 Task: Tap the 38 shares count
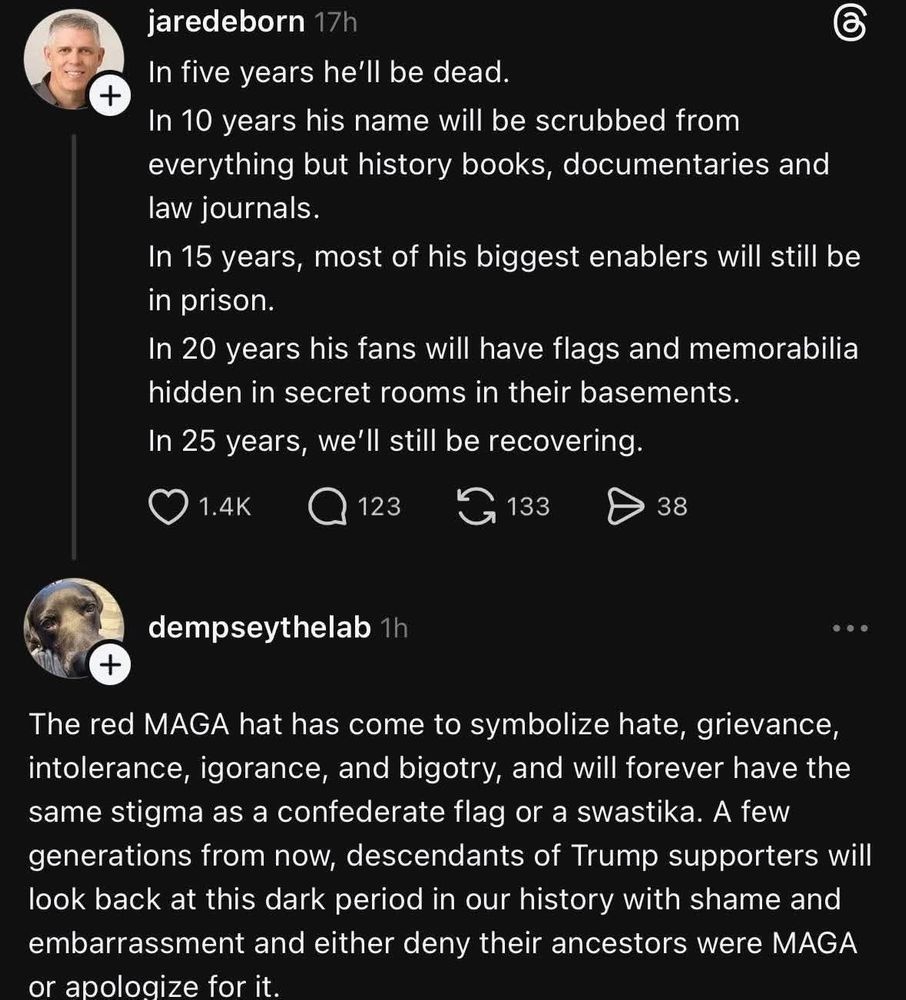pos(673,507)
